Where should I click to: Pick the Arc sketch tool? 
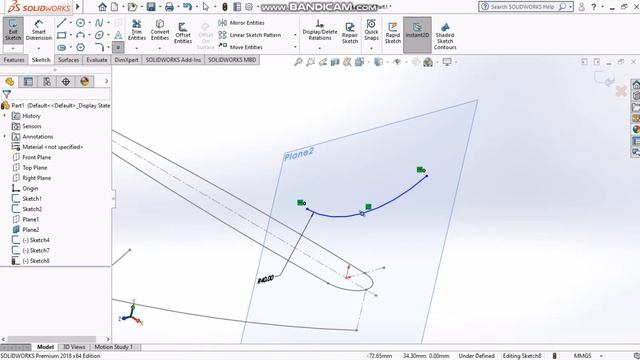point(81,35)
